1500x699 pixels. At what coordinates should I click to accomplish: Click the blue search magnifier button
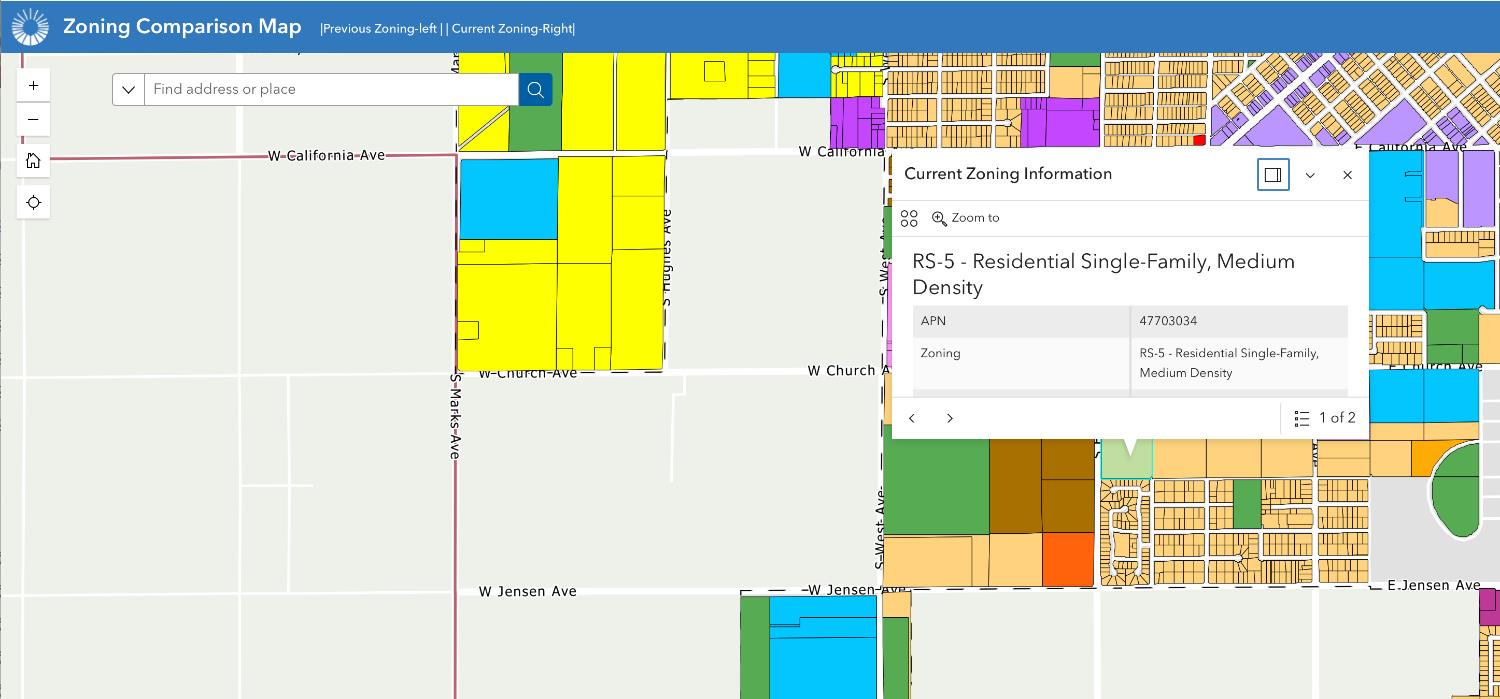click(x=535, y=89)
